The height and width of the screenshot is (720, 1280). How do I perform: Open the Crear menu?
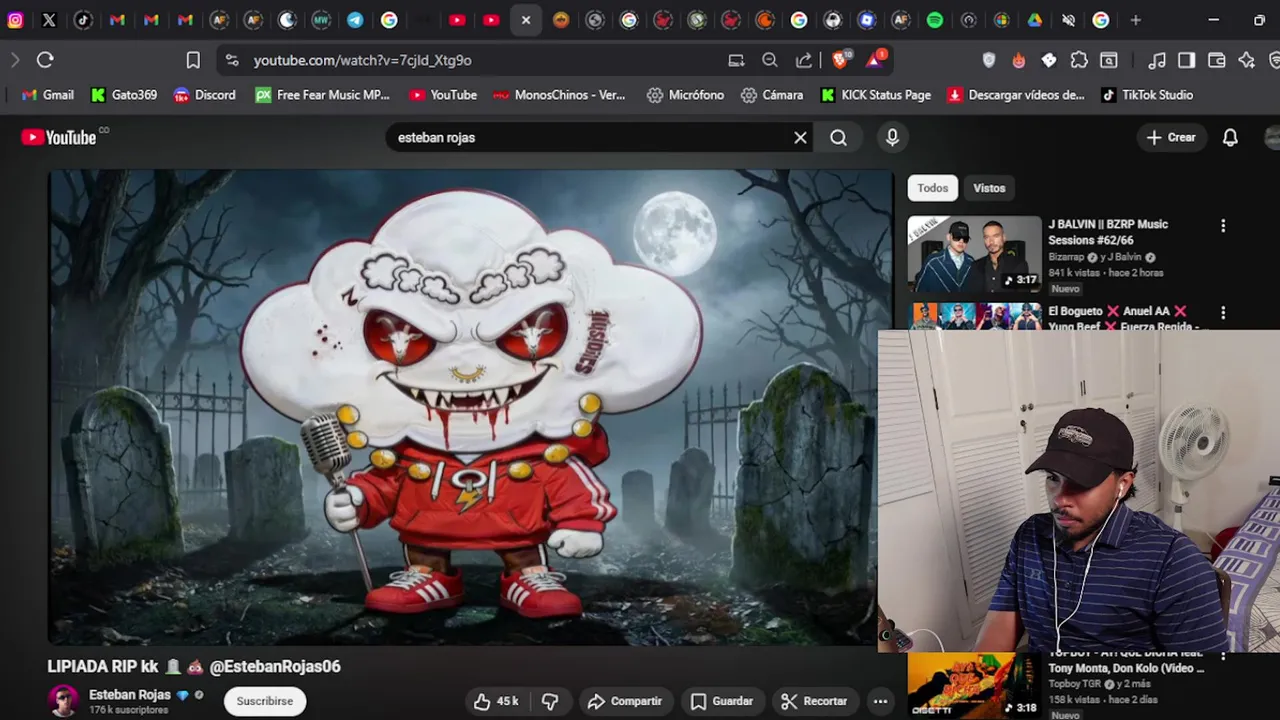[1171, 137]
